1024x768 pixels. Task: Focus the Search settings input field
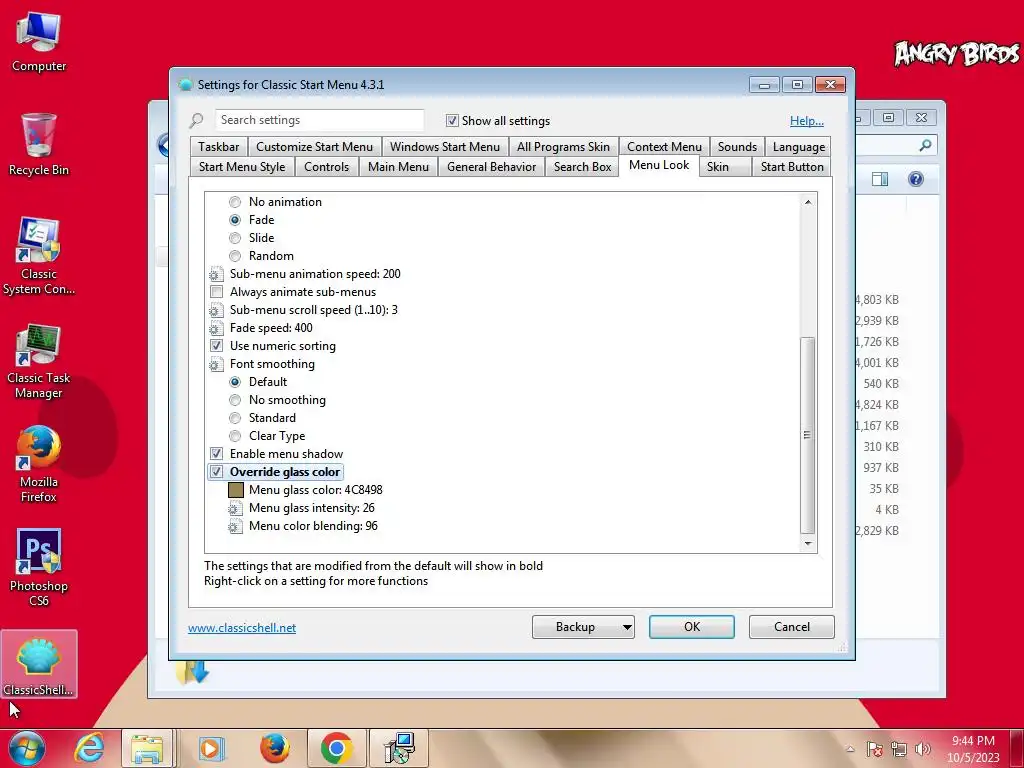click(x=319, y=120)
